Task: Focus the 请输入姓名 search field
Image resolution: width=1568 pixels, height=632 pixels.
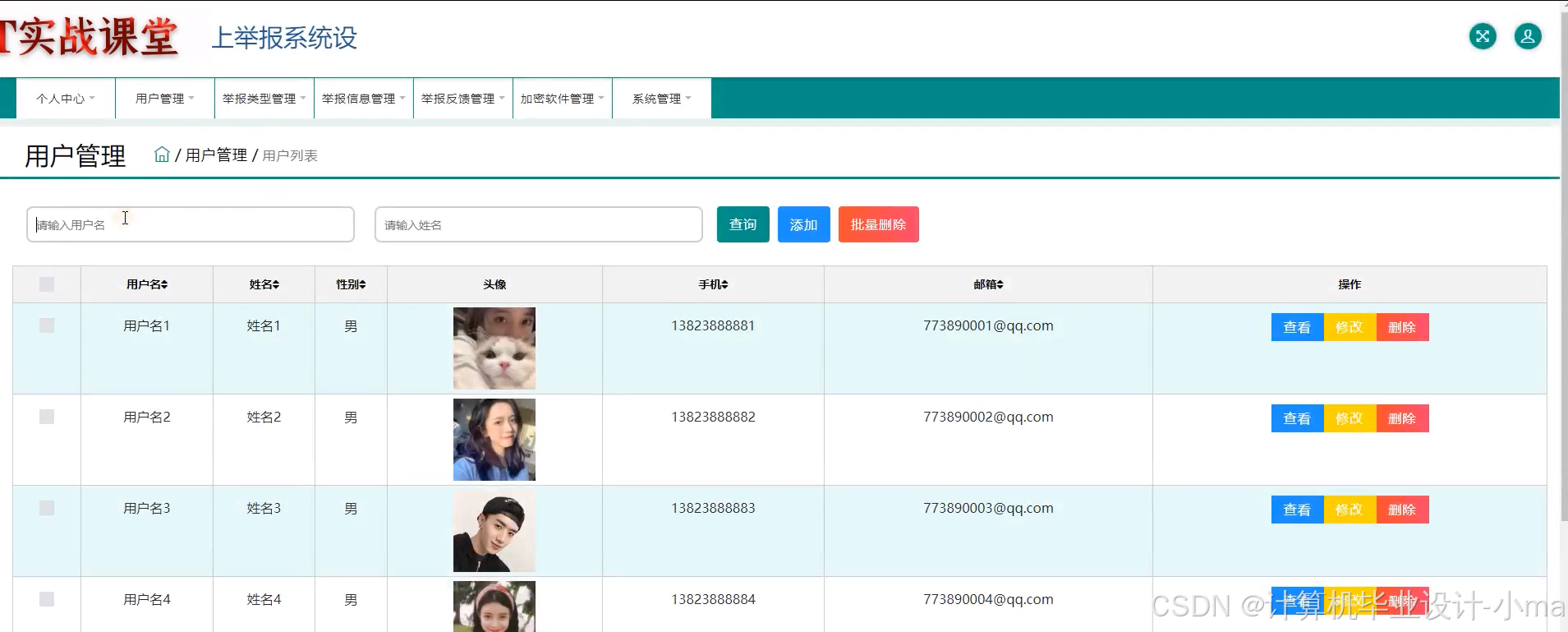Action: 539,224
